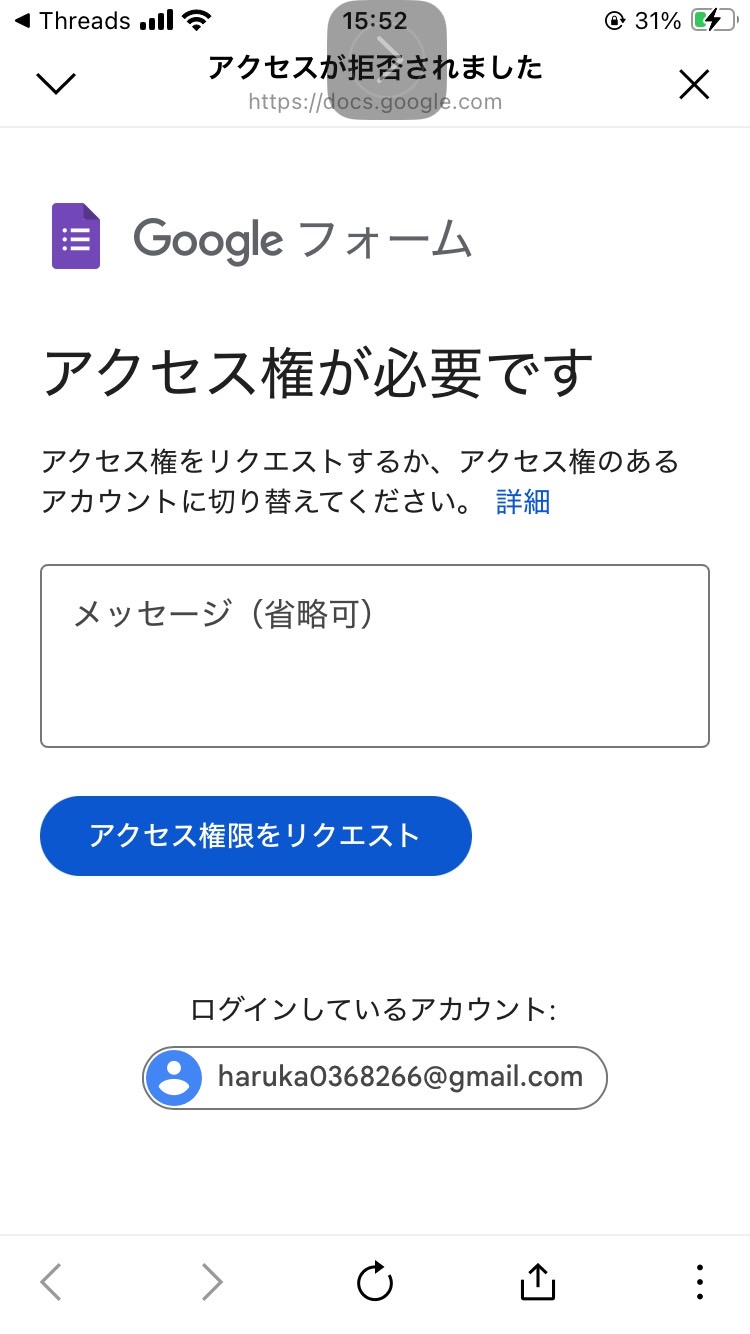Image resolution: width=750 pixels, height=1334 pixels.
Task: Go forward with the right arrow
Action: click(212, 1282)
